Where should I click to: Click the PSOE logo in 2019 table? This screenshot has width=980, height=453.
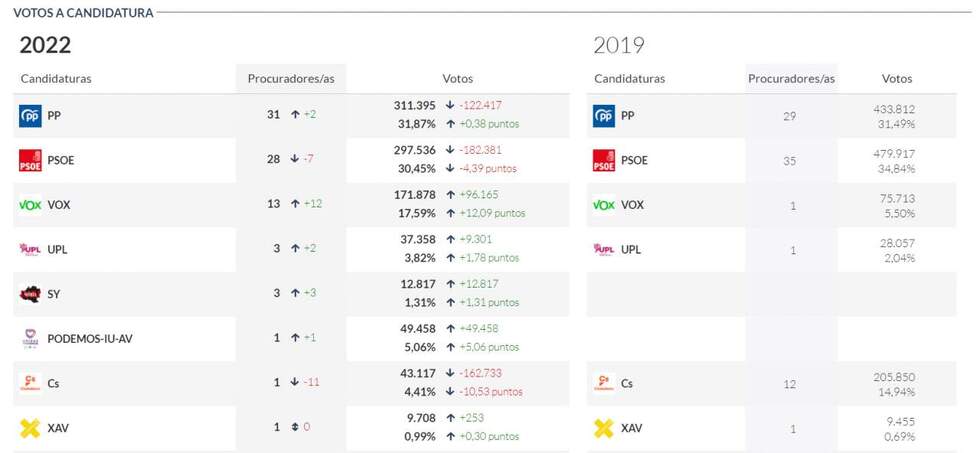604,161
